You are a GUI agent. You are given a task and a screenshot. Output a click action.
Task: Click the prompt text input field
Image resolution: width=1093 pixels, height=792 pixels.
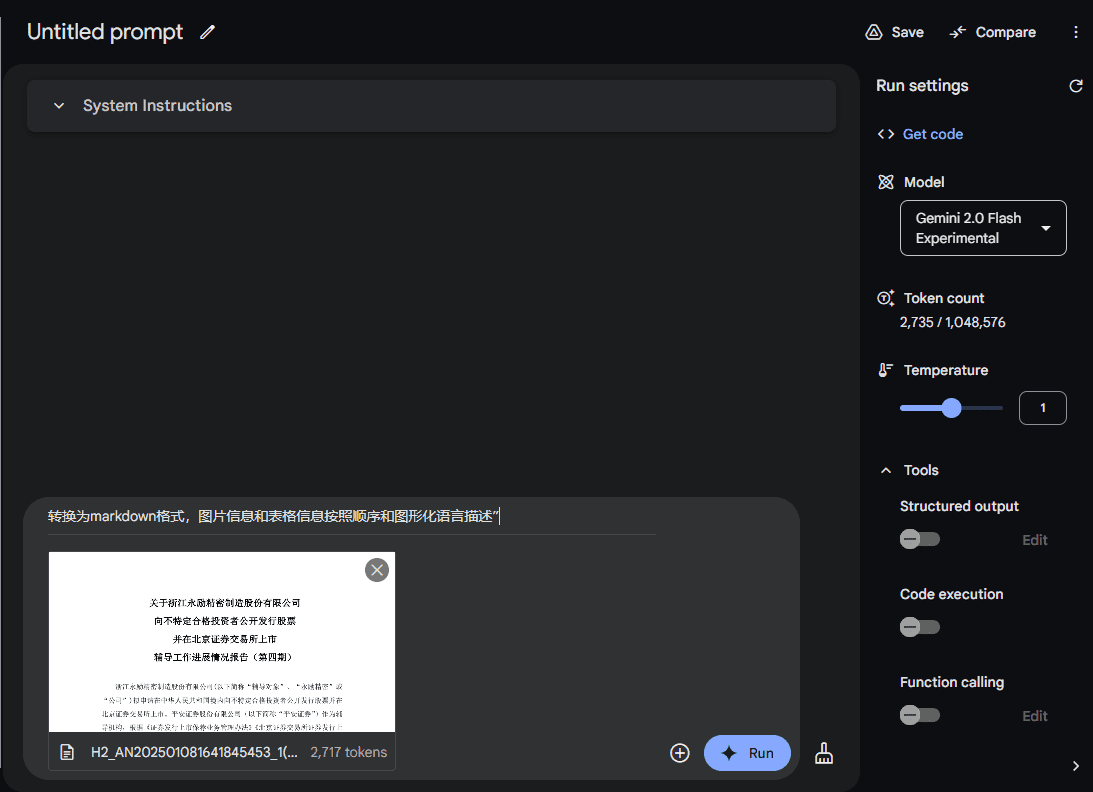tap(352, 517)
